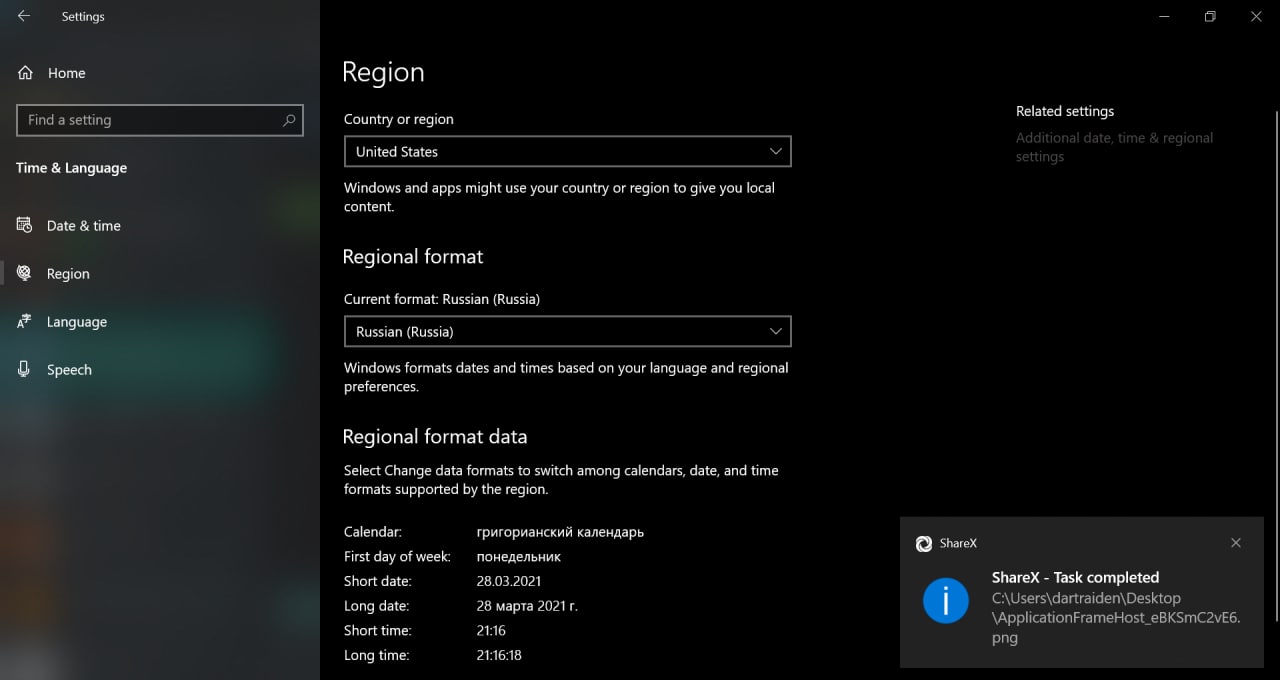
Task: Expand United States dropdown chevron
Action: (776, 151)
